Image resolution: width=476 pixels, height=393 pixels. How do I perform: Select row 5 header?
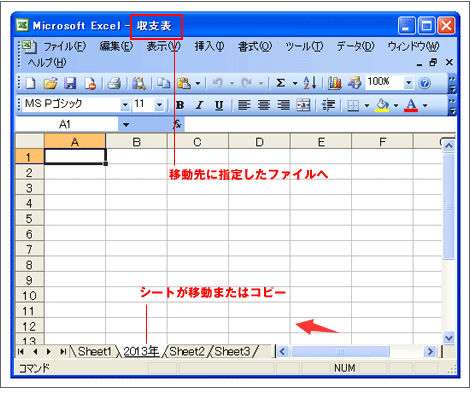[x=29, y=219]
